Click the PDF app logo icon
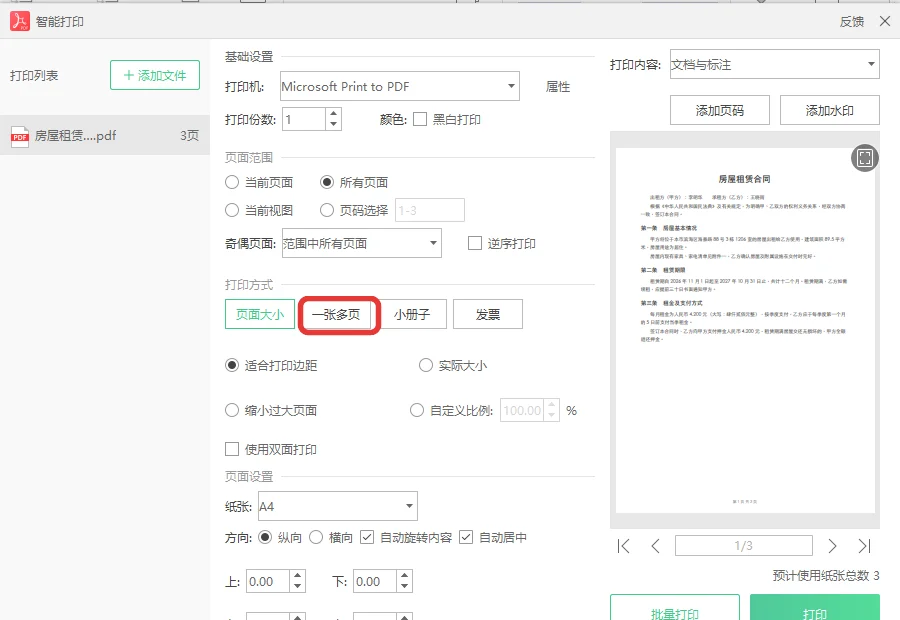 coord(20,21)
